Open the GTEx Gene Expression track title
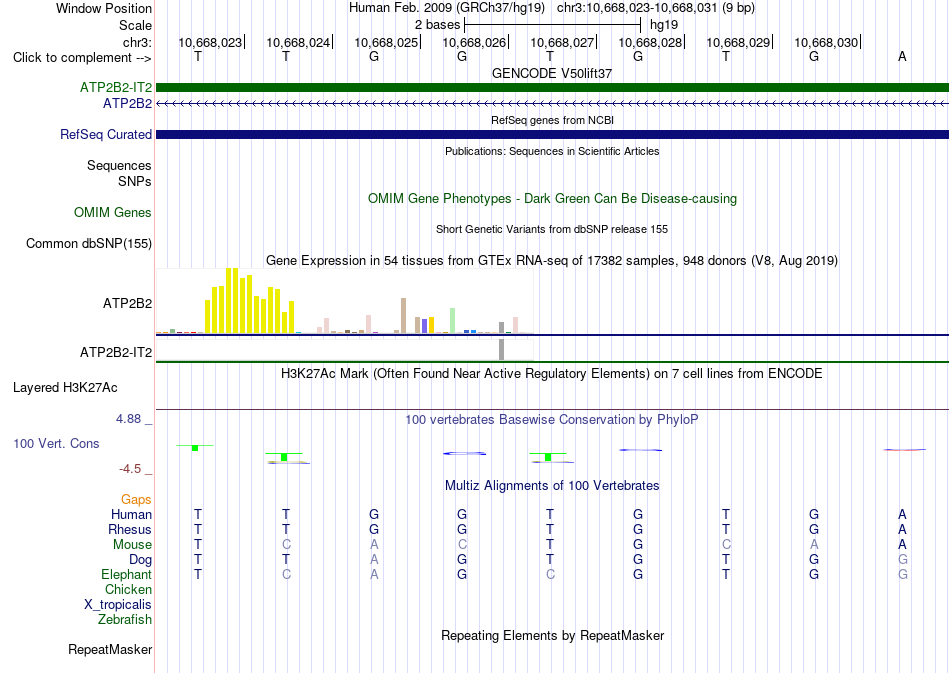Screen dimensions: 950x673 [x=552, y=260]
